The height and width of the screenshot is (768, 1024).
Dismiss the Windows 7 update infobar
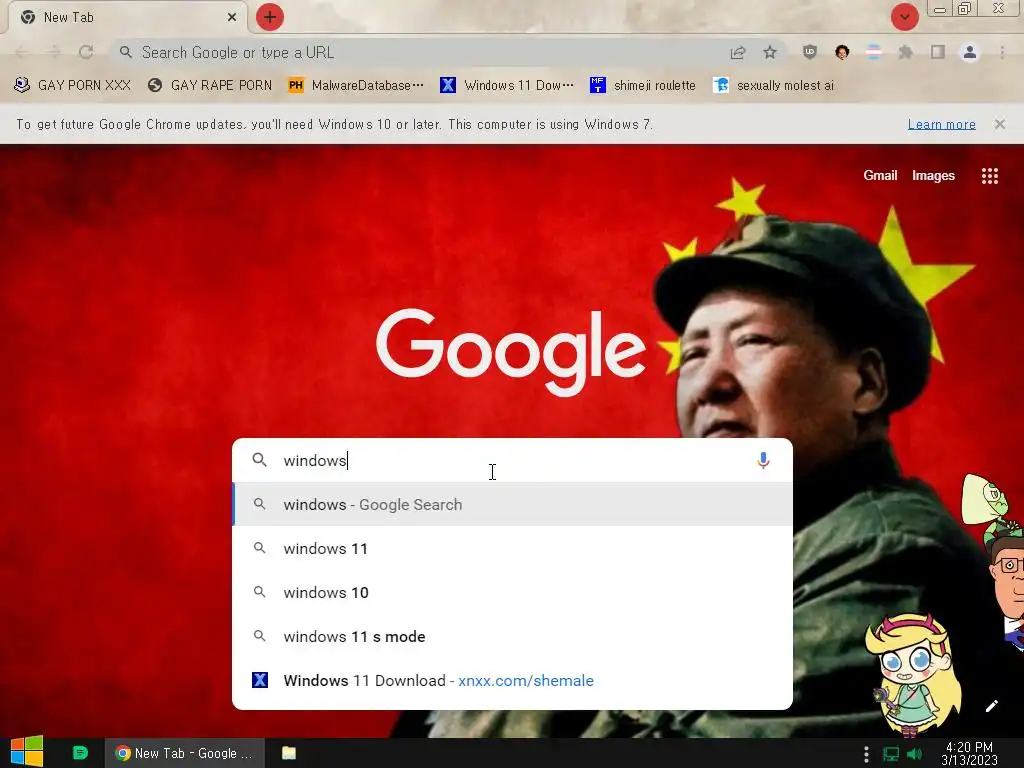999,124
